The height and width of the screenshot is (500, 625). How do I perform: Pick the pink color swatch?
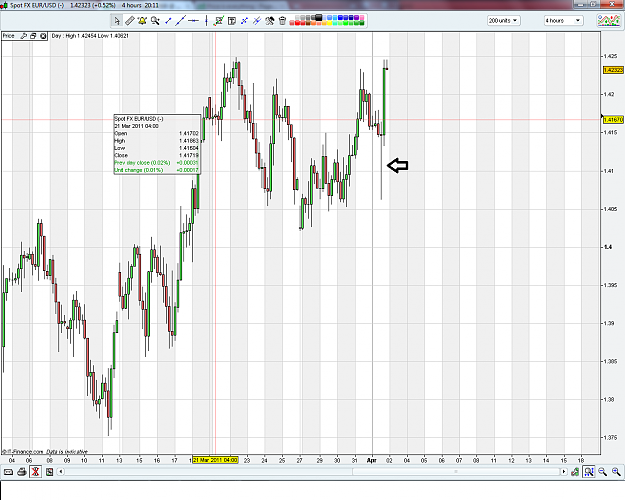click(362, 18)
